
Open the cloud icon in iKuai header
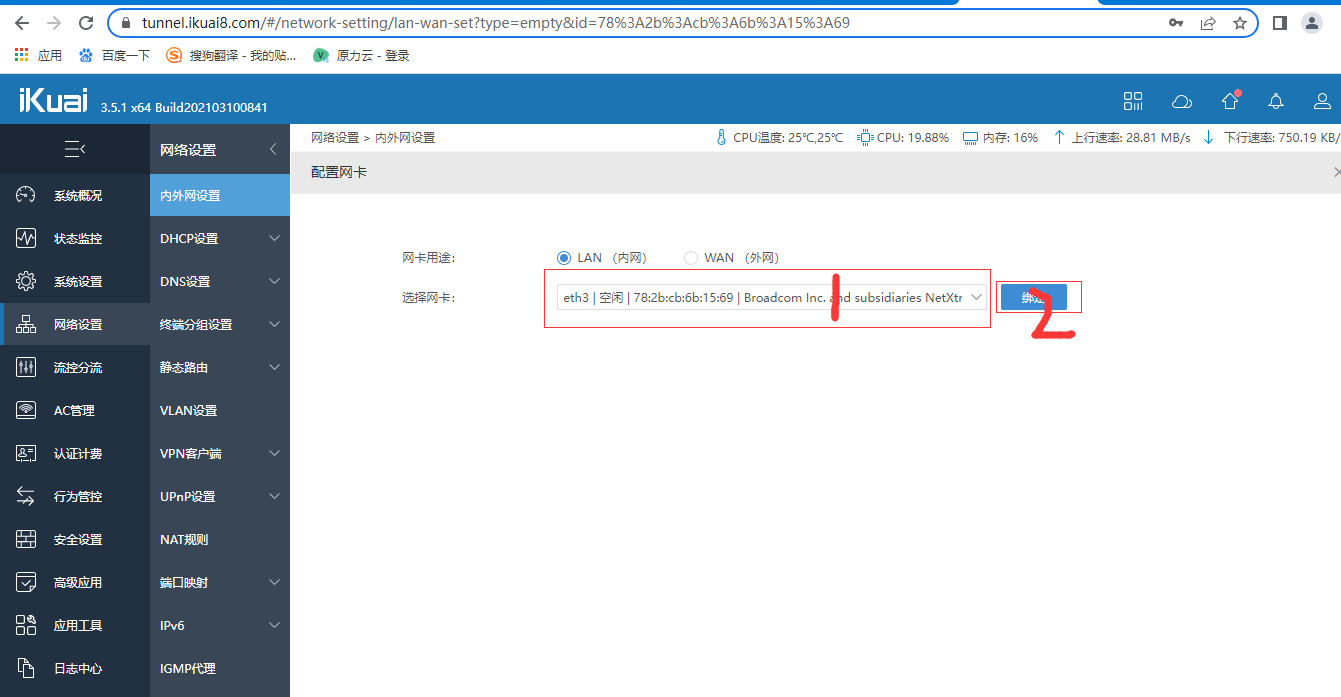click(1181, 101)
